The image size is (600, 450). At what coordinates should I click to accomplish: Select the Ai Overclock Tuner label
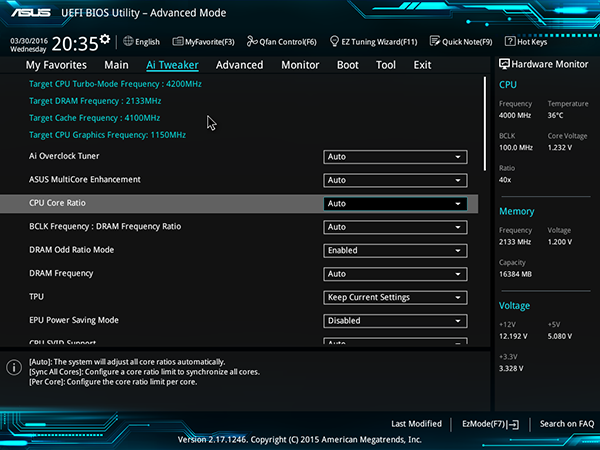64,156
